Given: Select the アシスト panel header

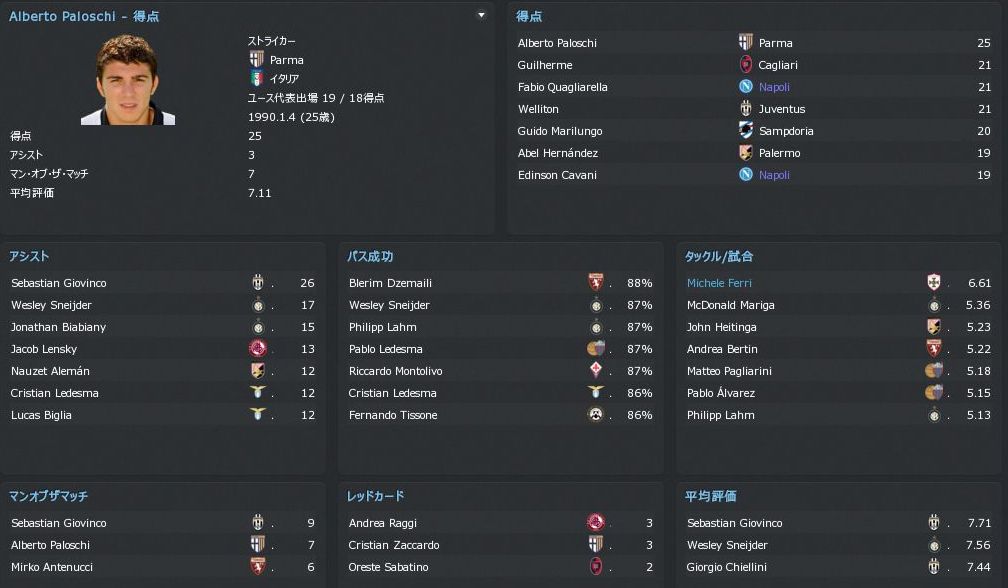Looking at the screenshot, I should pyautogui.click(x=29, y=257).
